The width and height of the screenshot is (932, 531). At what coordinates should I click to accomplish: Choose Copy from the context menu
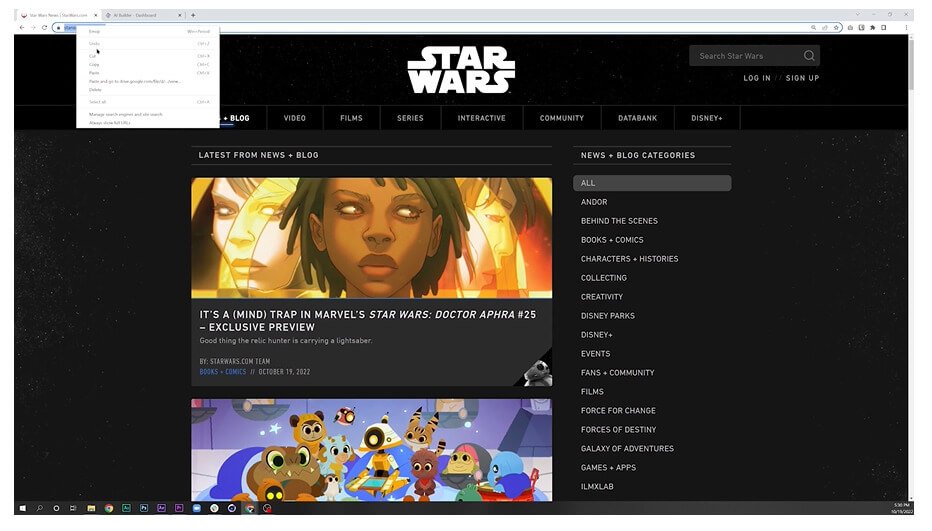94,64
